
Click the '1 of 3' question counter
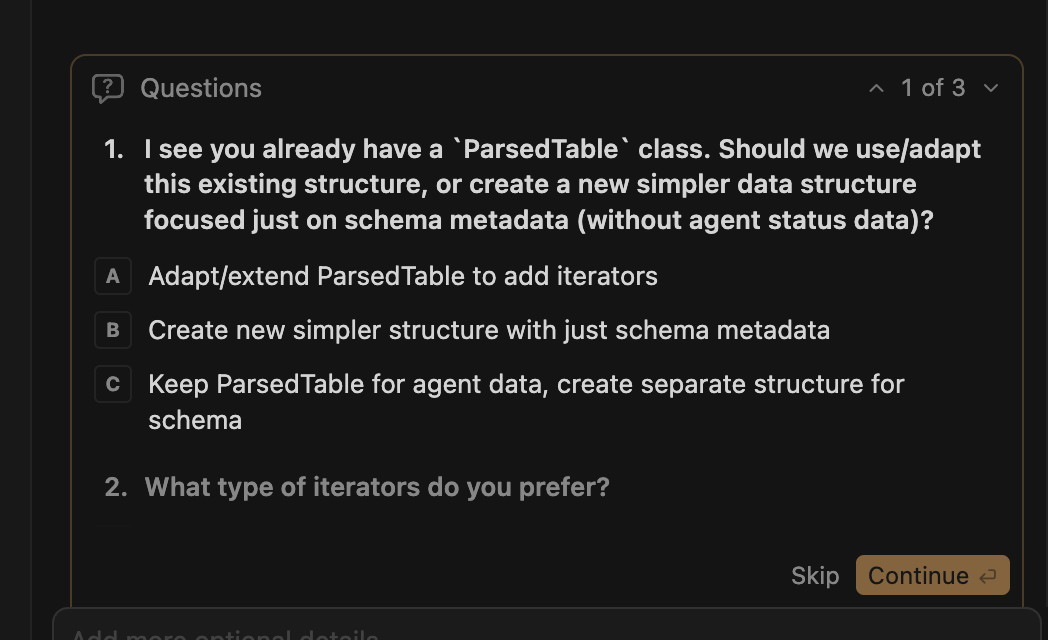click(x=933, y=88)
